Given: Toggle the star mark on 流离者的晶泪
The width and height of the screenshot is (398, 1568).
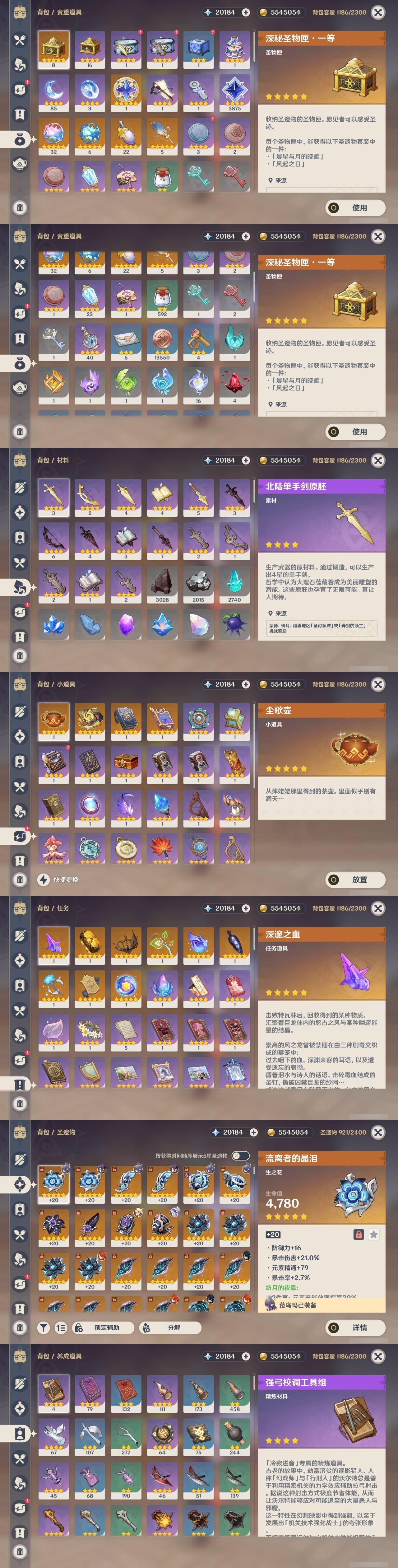Looking at the screenshot, I should [374, 1234].
